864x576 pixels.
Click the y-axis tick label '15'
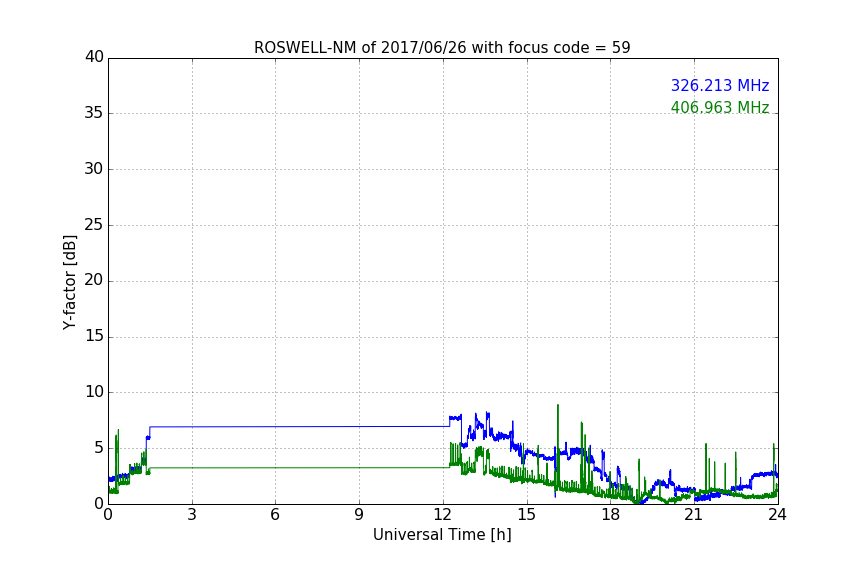(94, 336)
